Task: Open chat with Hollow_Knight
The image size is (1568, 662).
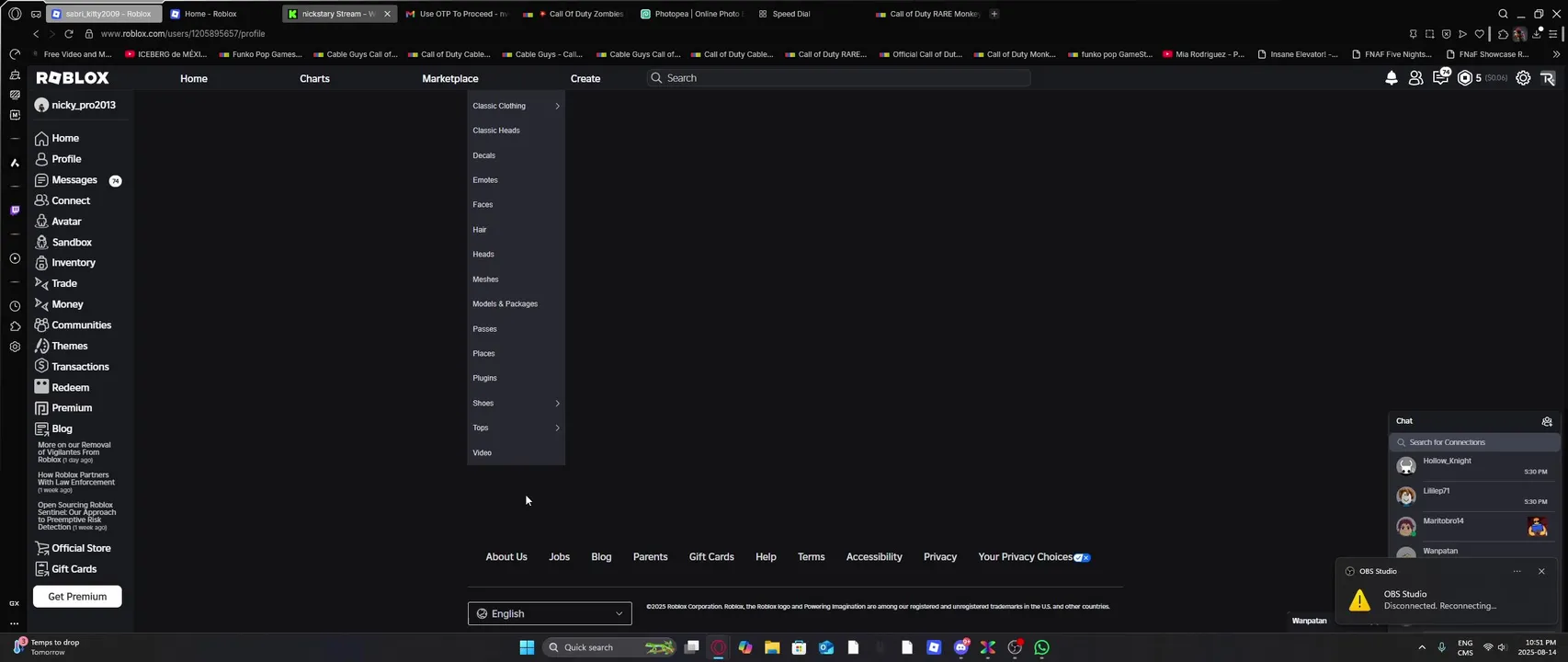Action: [1473, 466]
